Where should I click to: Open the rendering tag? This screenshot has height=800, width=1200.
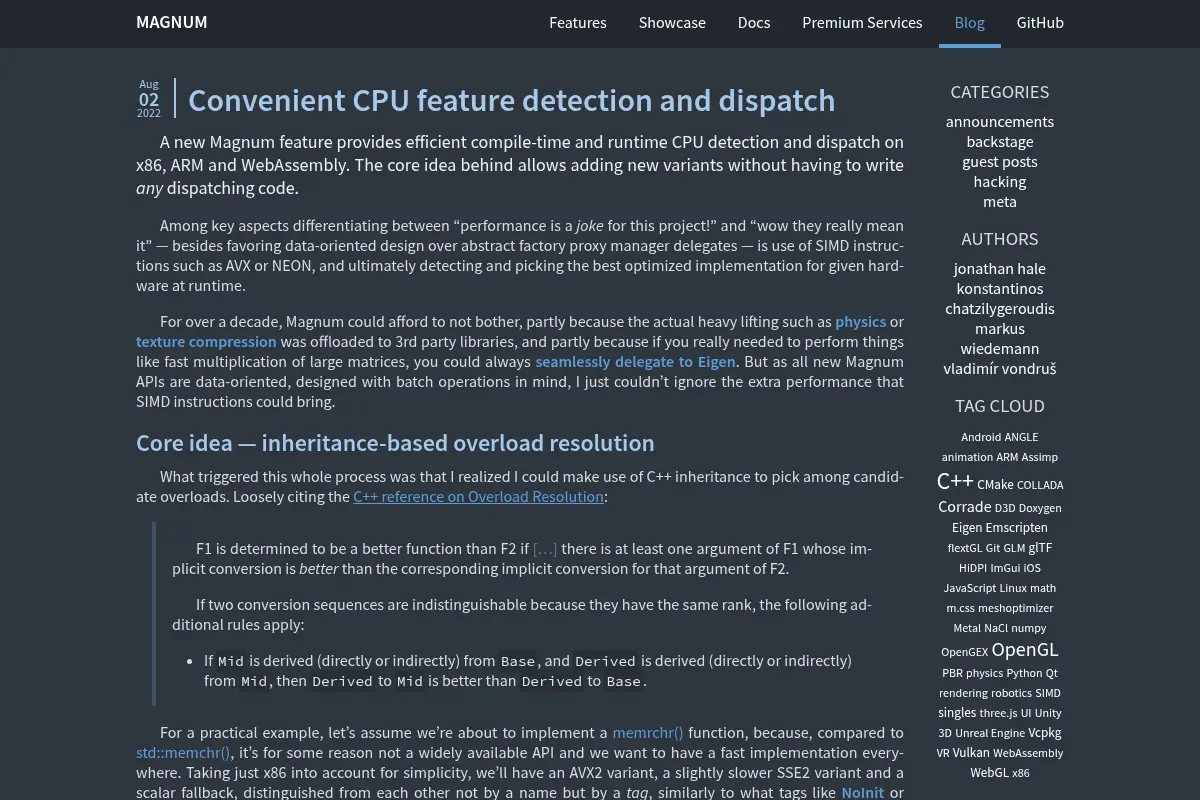coord(965,693)
